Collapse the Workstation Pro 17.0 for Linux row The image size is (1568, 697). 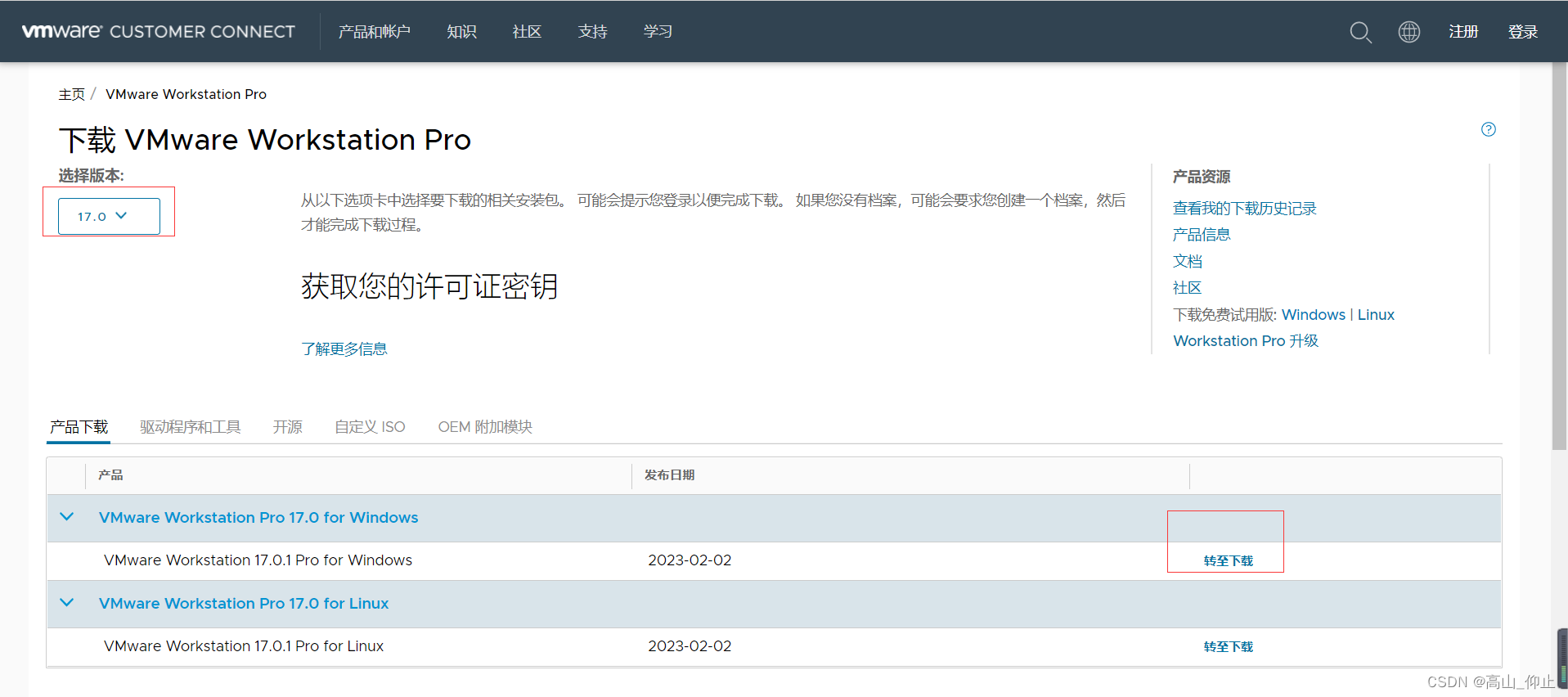pyautogui.click(x=67, y=603)
